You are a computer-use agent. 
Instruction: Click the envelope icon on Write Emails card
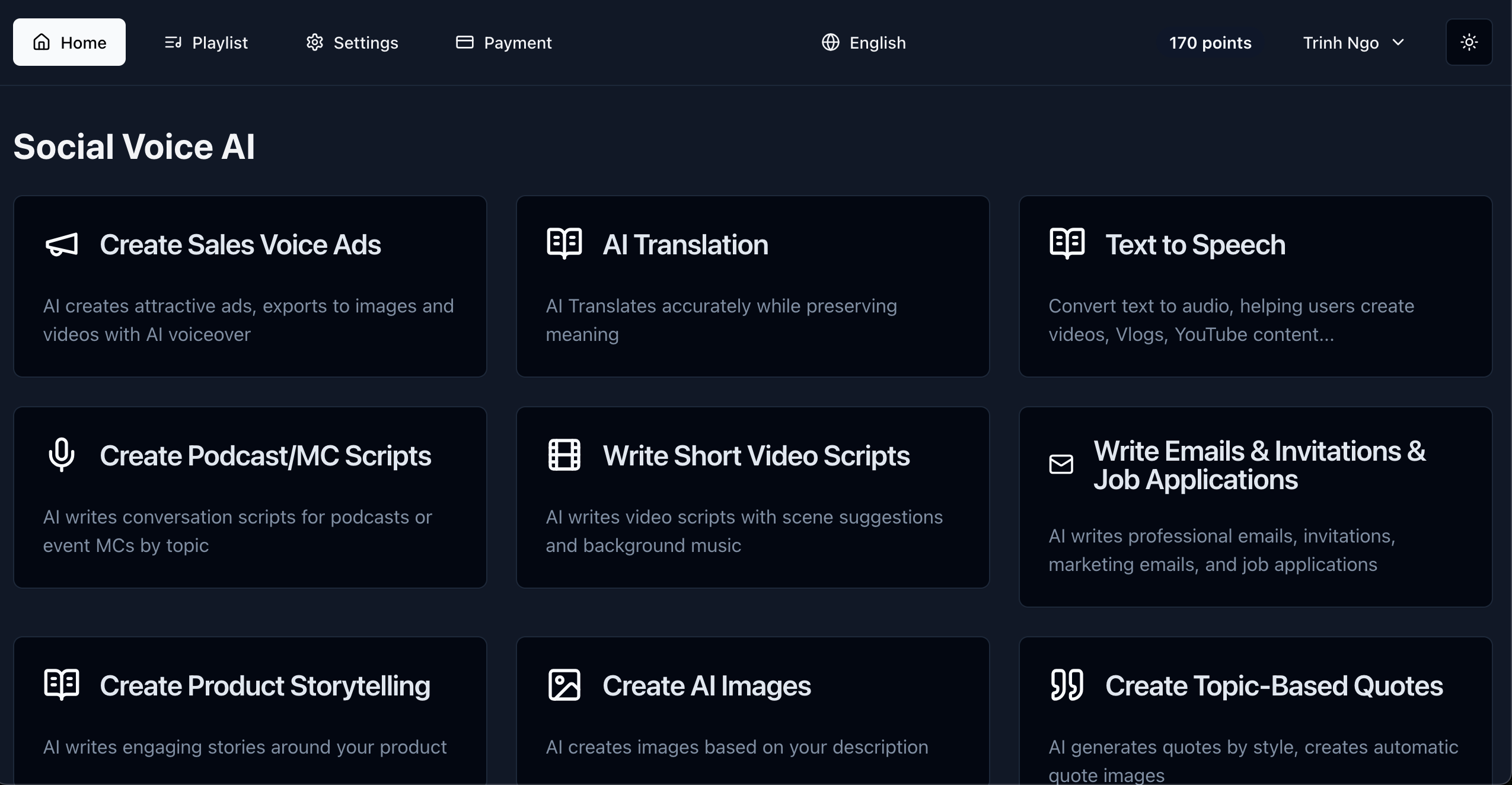pyautogui.click(x=1061, y=464)
